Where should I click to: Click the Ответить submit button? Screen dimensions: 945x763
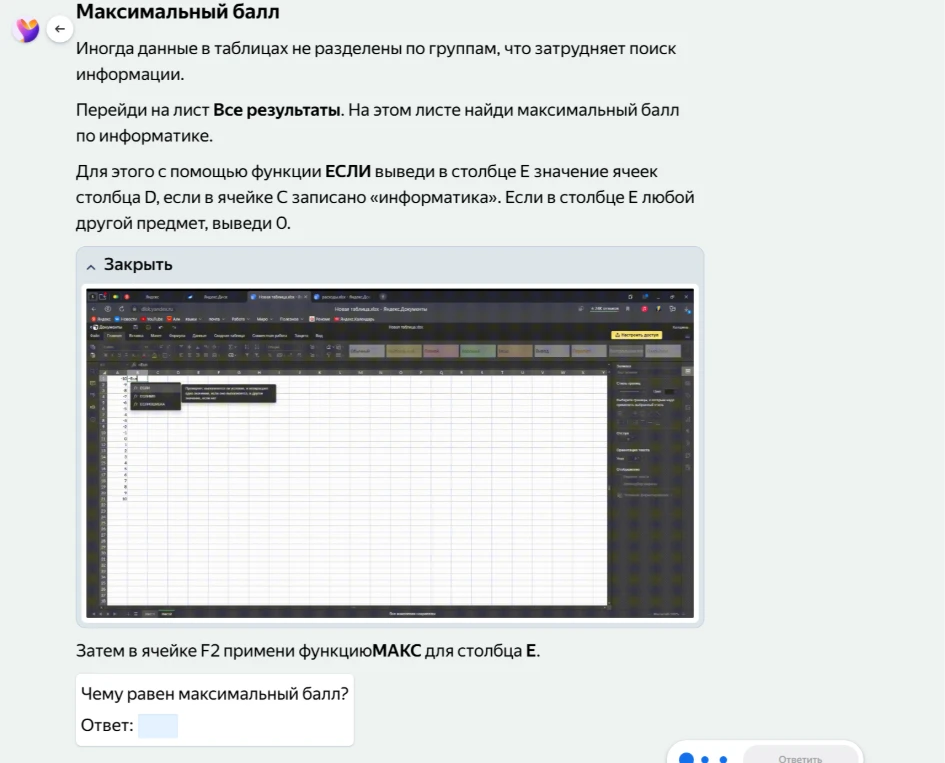(800, 757)
